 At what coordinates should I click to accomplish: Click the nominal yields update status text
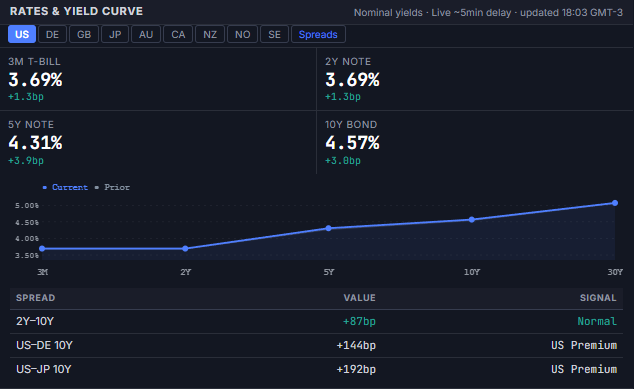point(488,13)
